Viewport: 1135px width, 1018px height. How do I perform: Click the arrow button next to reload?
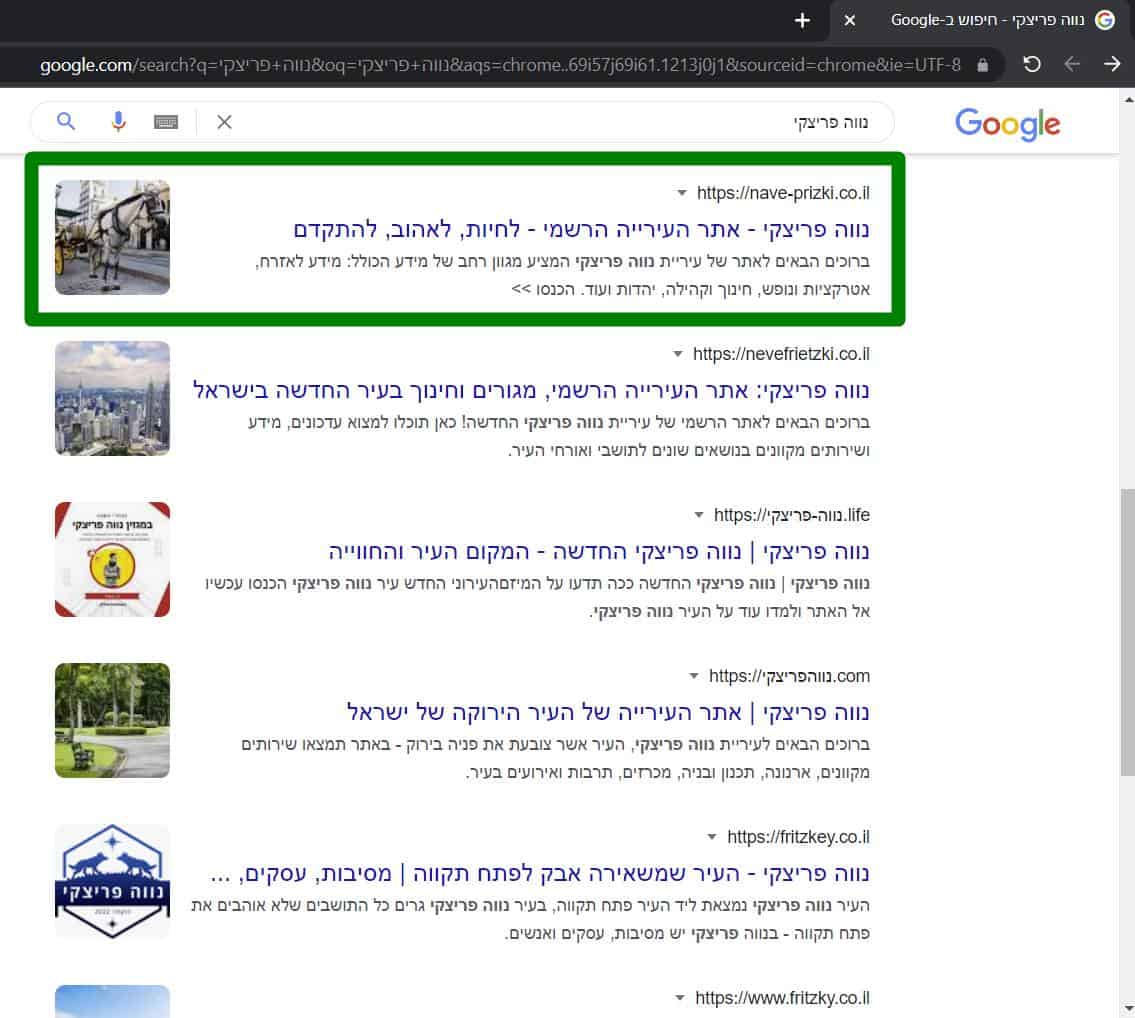(1072, 64)
